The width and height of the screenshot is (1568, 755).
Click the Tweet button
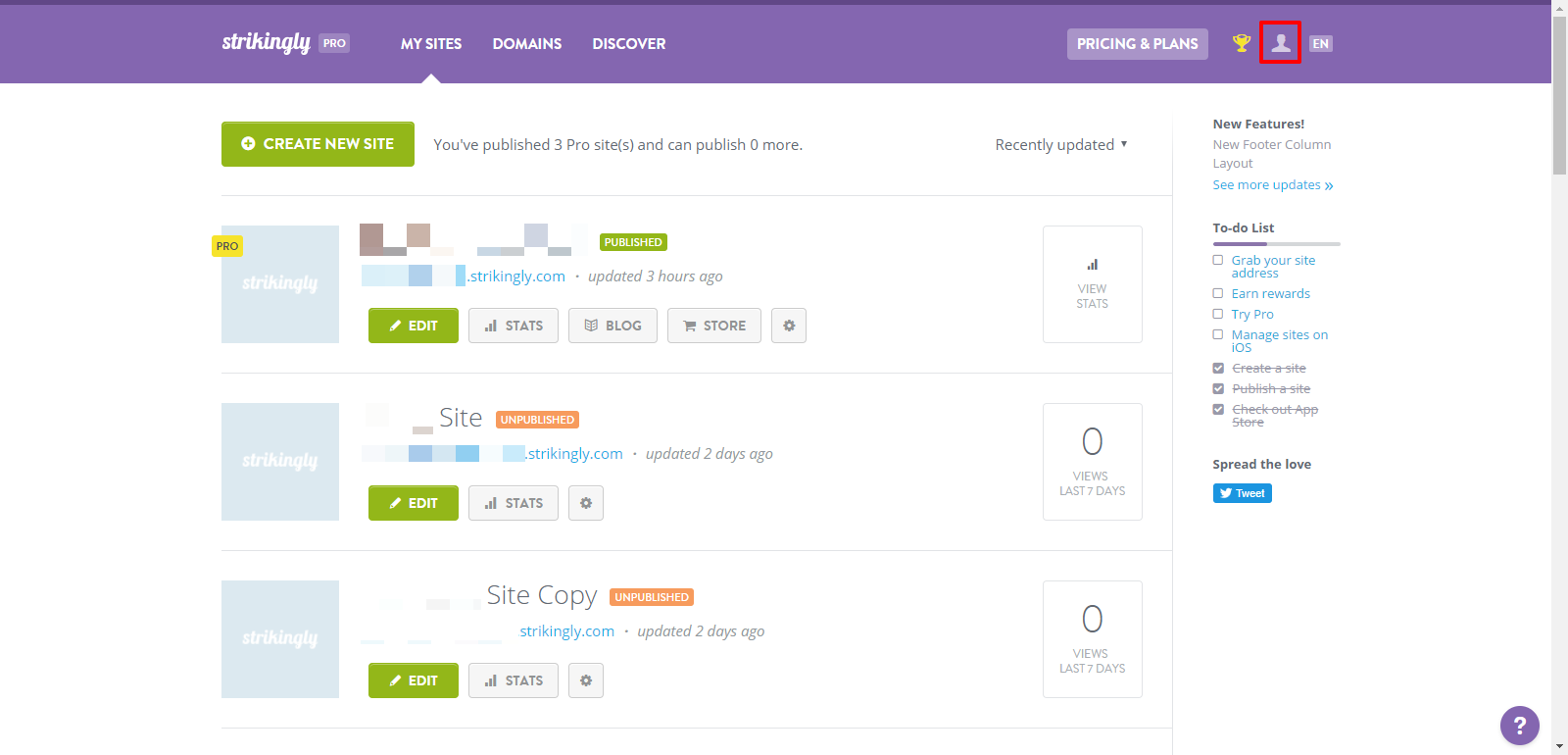pos(1243,493)
